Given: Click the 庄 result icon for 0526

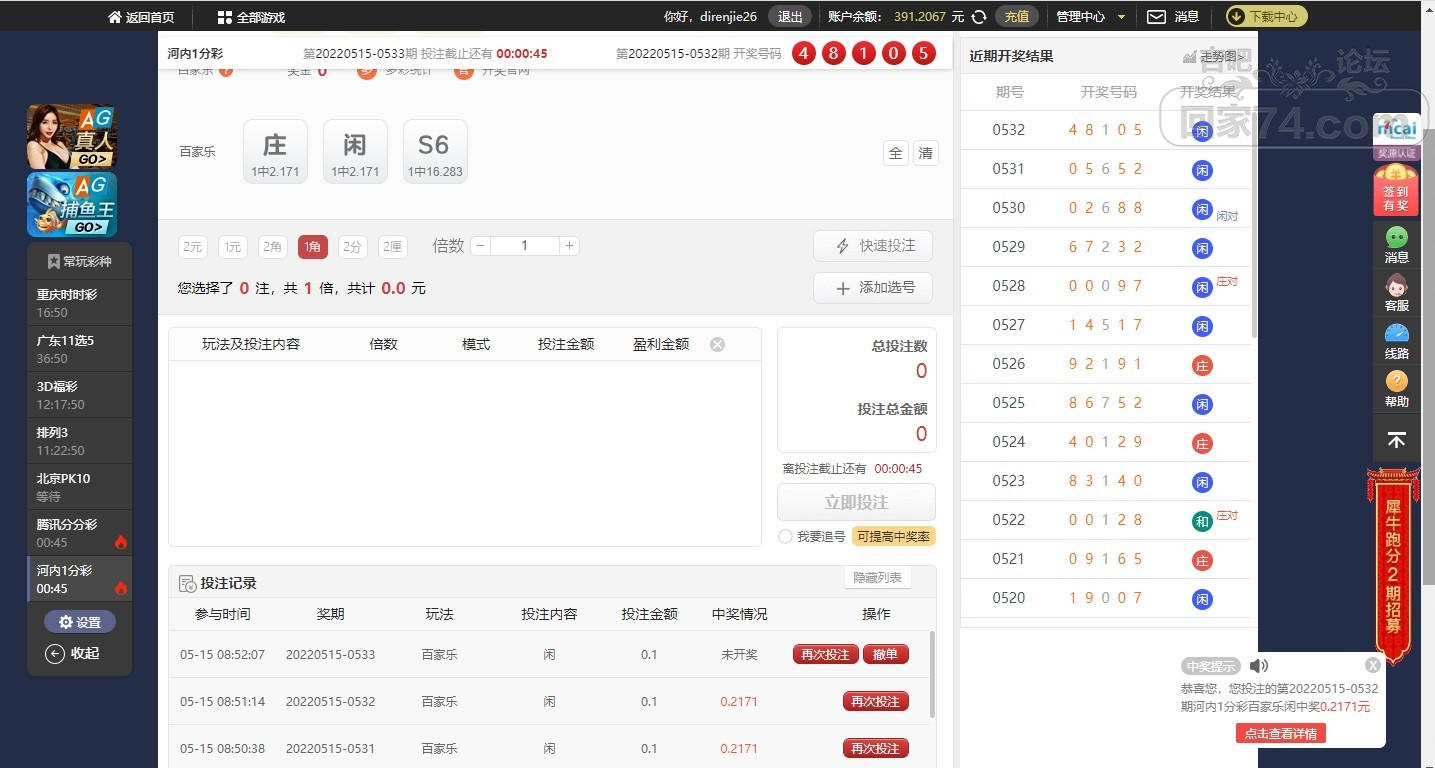Looking at the screenshot, I should 1202,365.
